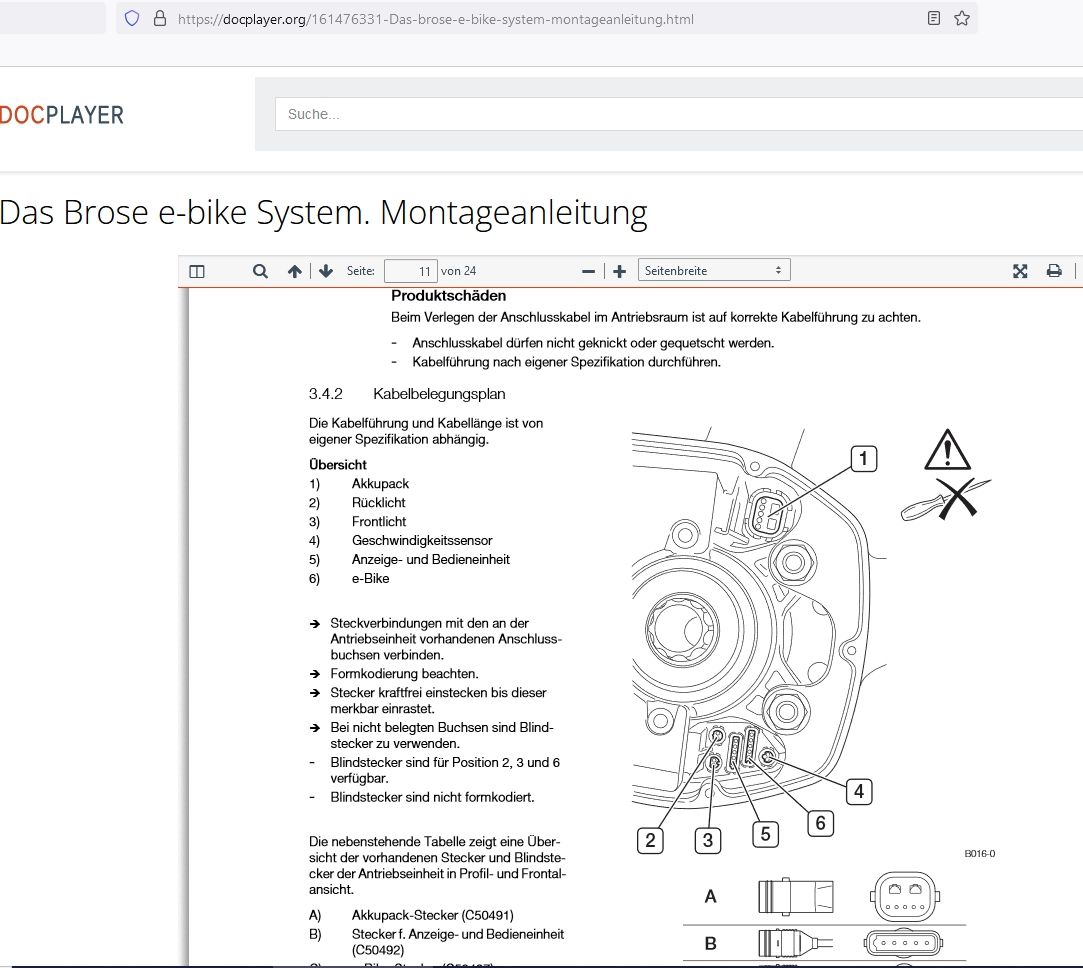Image resolution: width=1083 pixels, height=968 pixels.
Task: Click connector row label A in table
Action: 710,896
